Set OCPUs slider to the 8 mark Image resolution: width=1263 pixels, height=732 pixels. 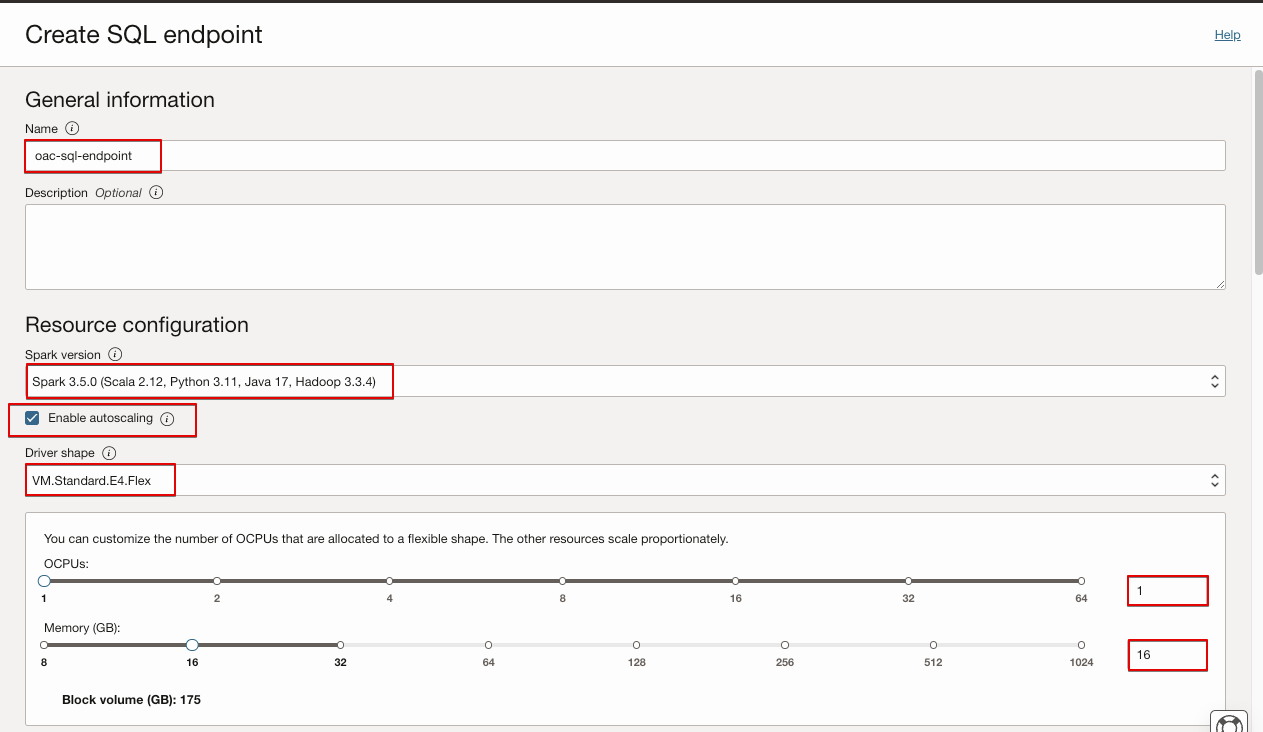click(563, 581)
